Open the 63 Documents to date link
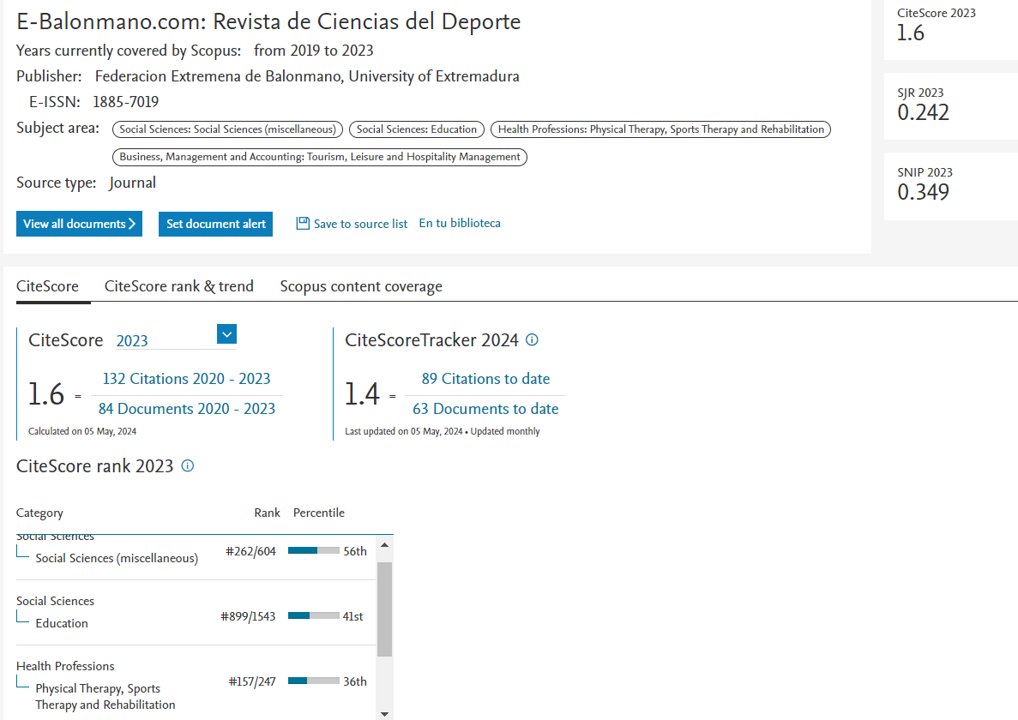 486,408
